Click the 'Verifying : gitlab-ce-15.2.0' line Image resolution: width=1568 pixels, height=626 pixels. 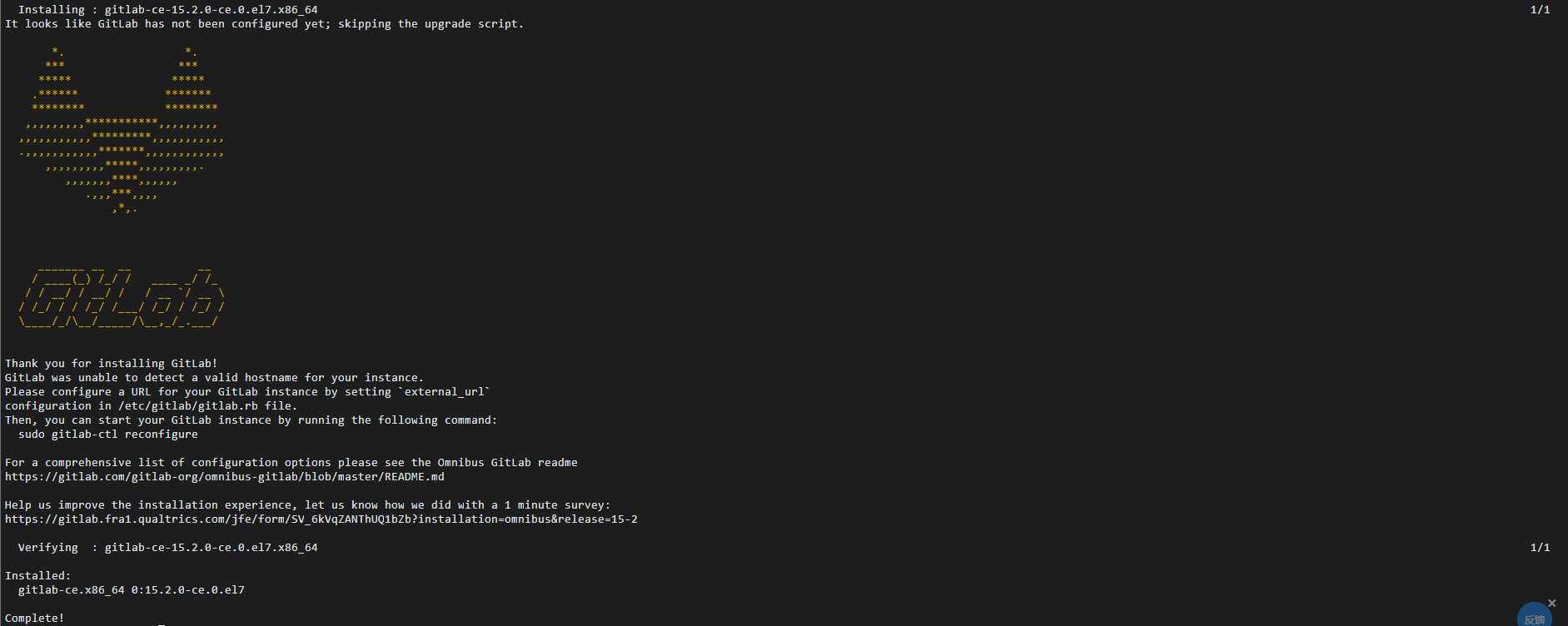[168, 548]
